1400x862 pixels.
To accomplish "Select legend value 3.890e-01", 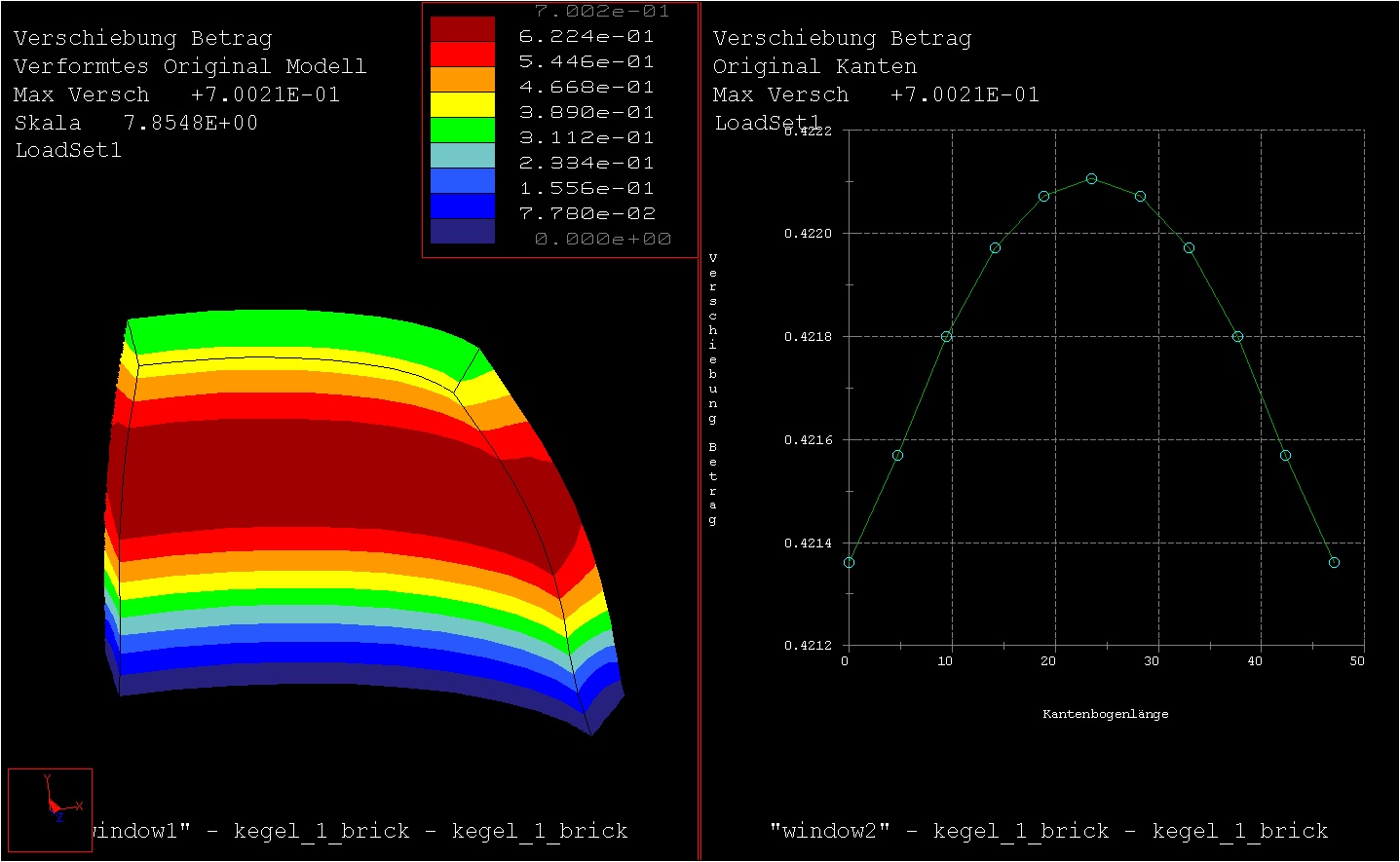I will 586,112.
